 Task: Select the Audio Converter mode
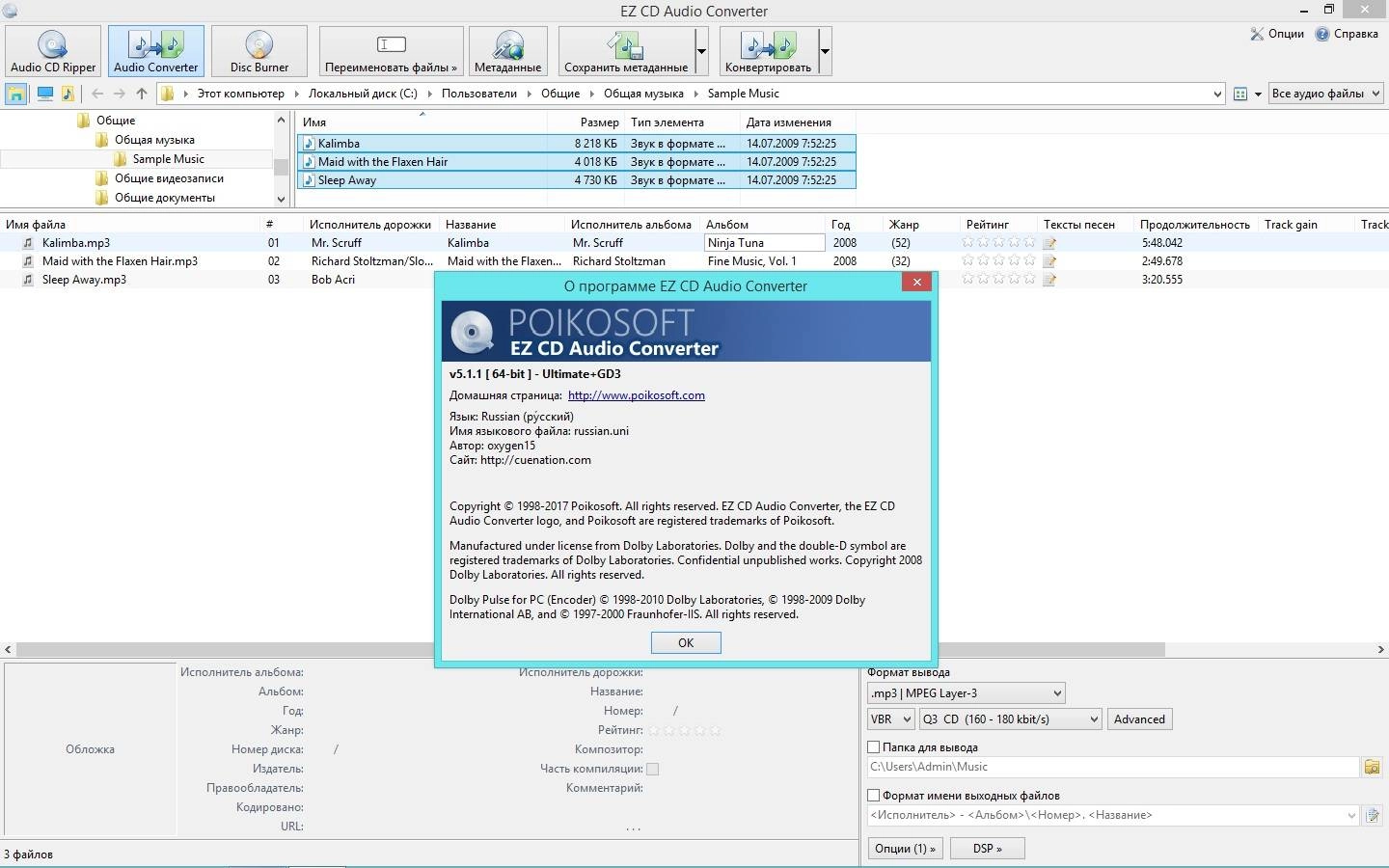click(155, 50)
